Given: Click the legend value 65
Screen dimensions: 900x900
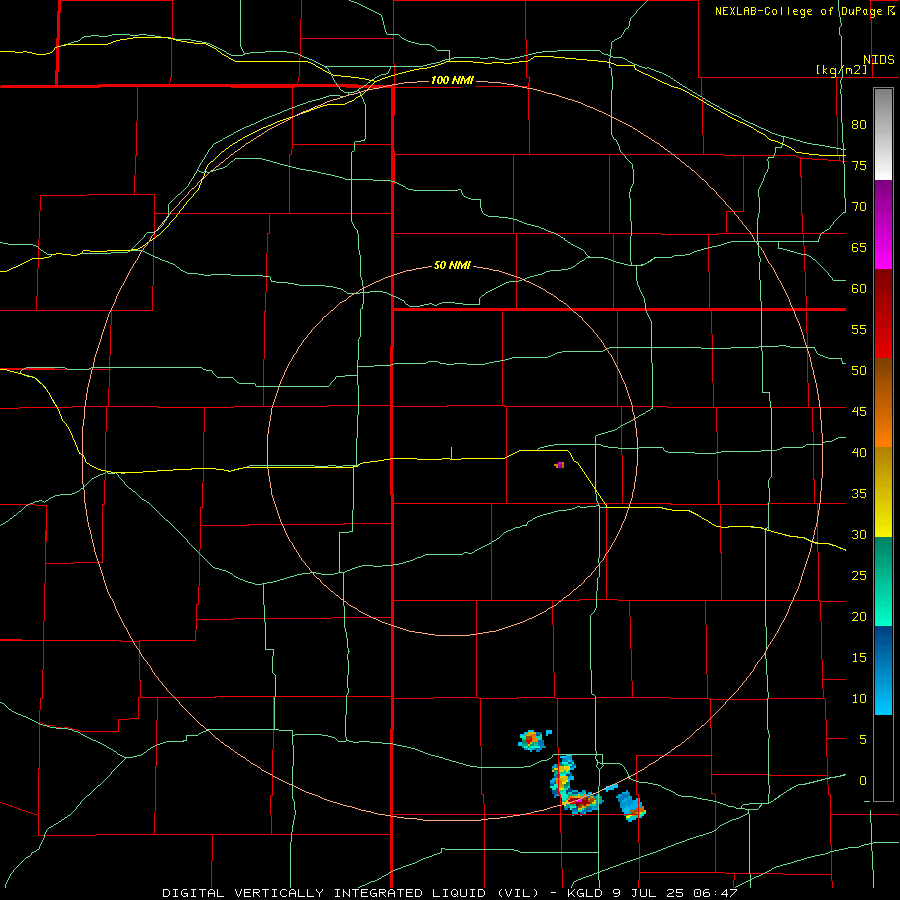Looking at the screenshot, I should [x=859, y=247].
